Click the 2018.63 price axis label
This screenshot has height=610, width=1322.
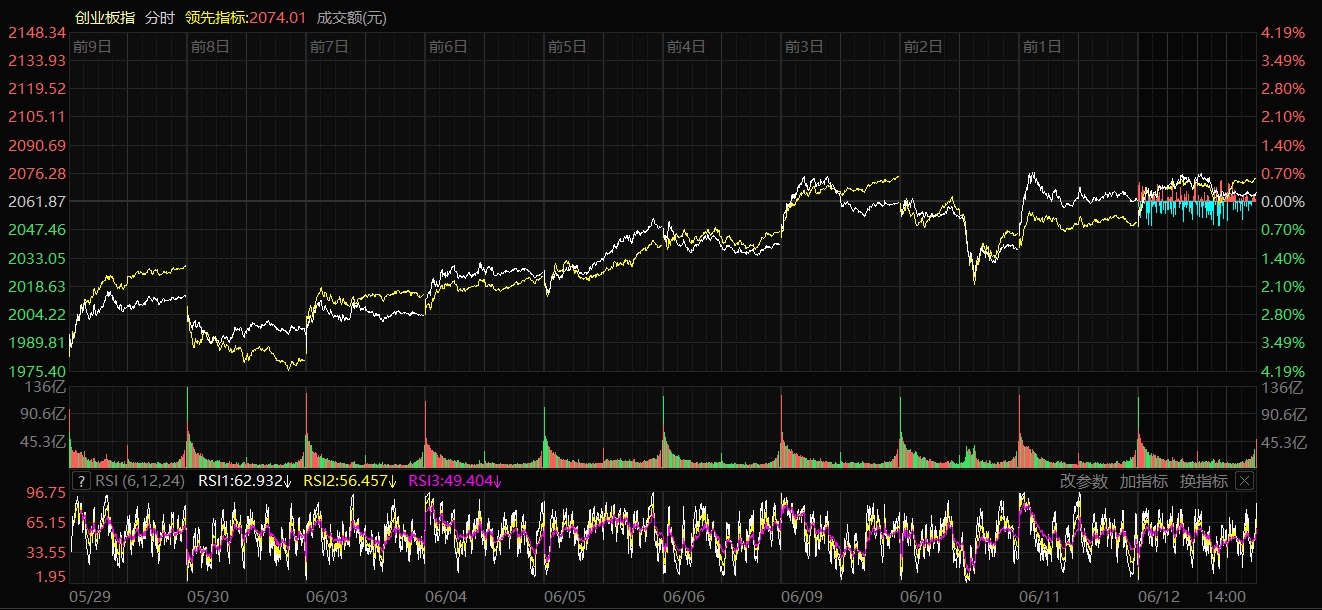tap(37, 287)
